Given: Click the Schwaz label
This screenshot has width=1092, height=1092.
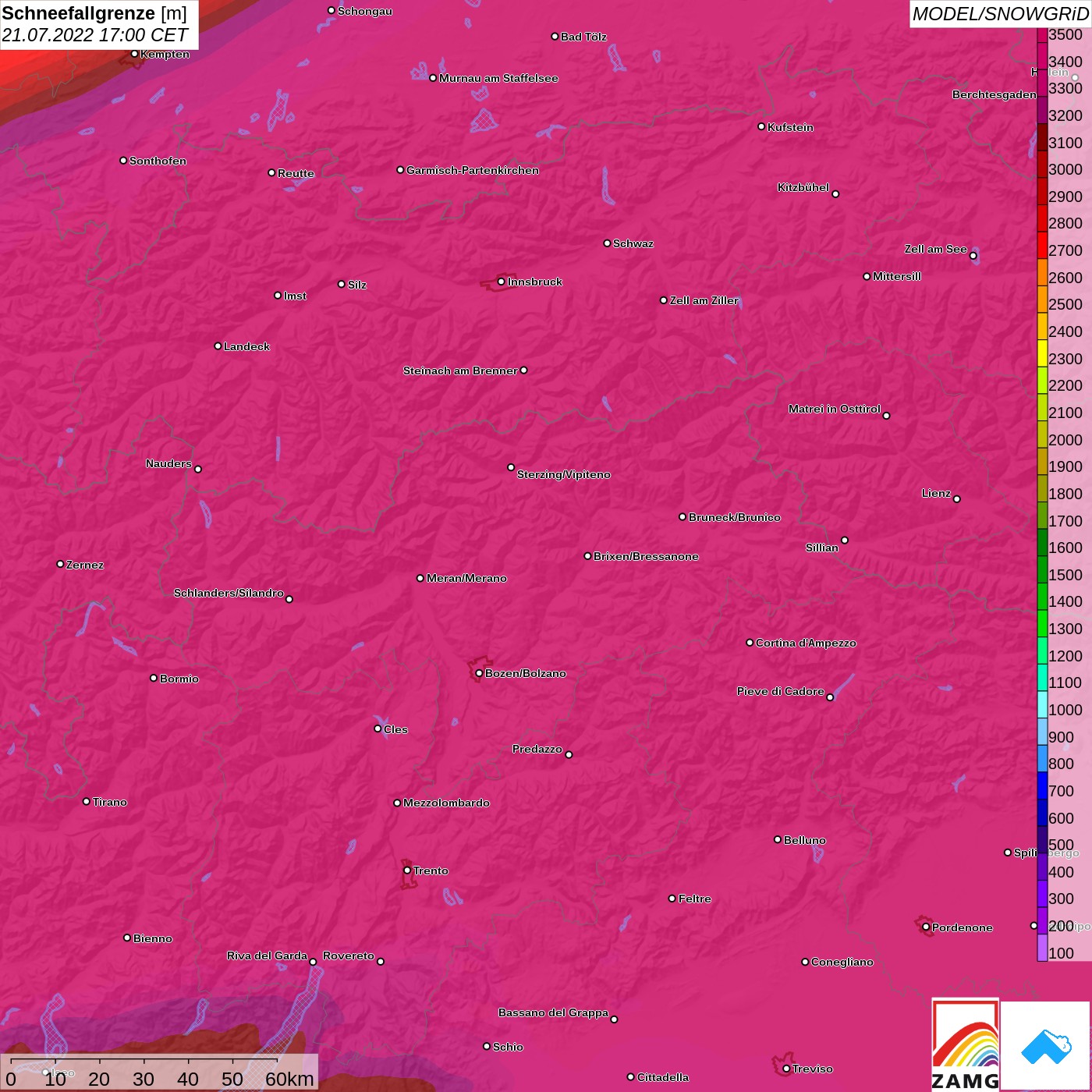Looking at the screenshot, I should tap(633, 243).
